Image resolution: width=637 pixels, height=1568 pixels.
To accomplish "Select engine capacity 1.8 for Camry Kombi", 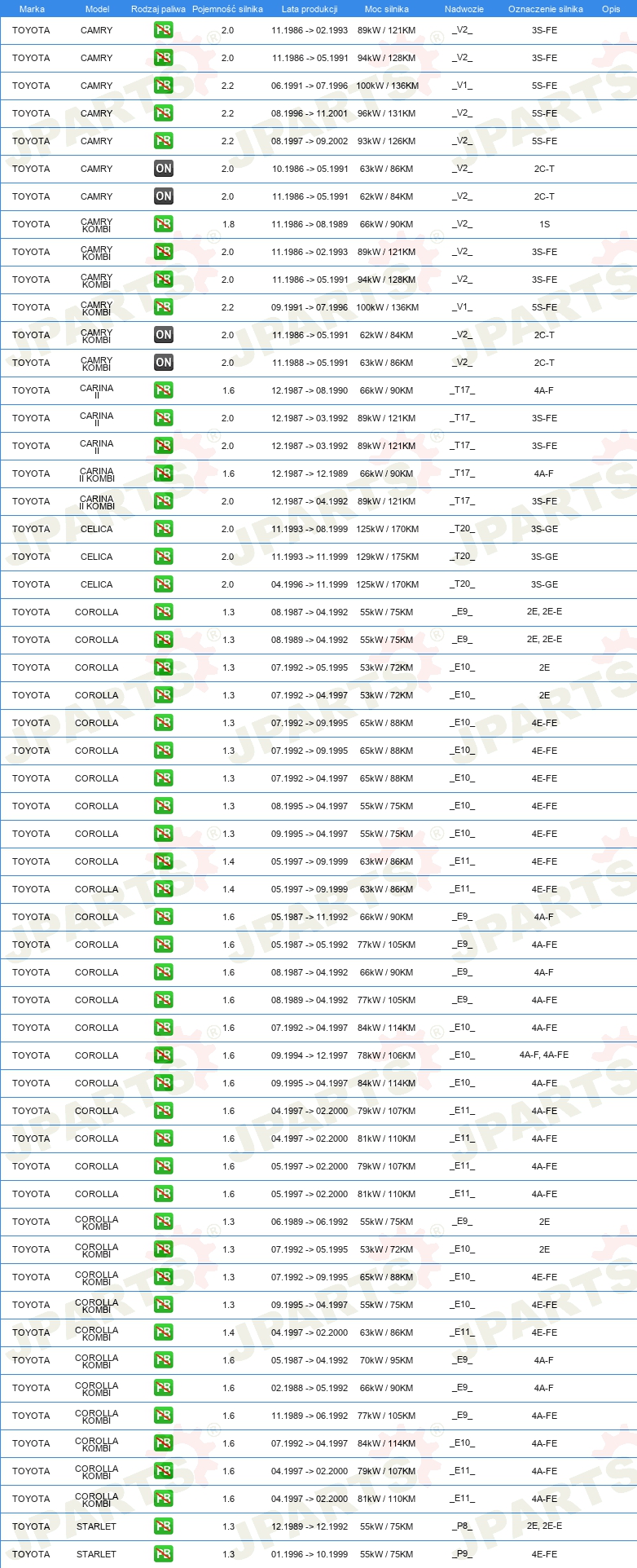I will 228,224.
